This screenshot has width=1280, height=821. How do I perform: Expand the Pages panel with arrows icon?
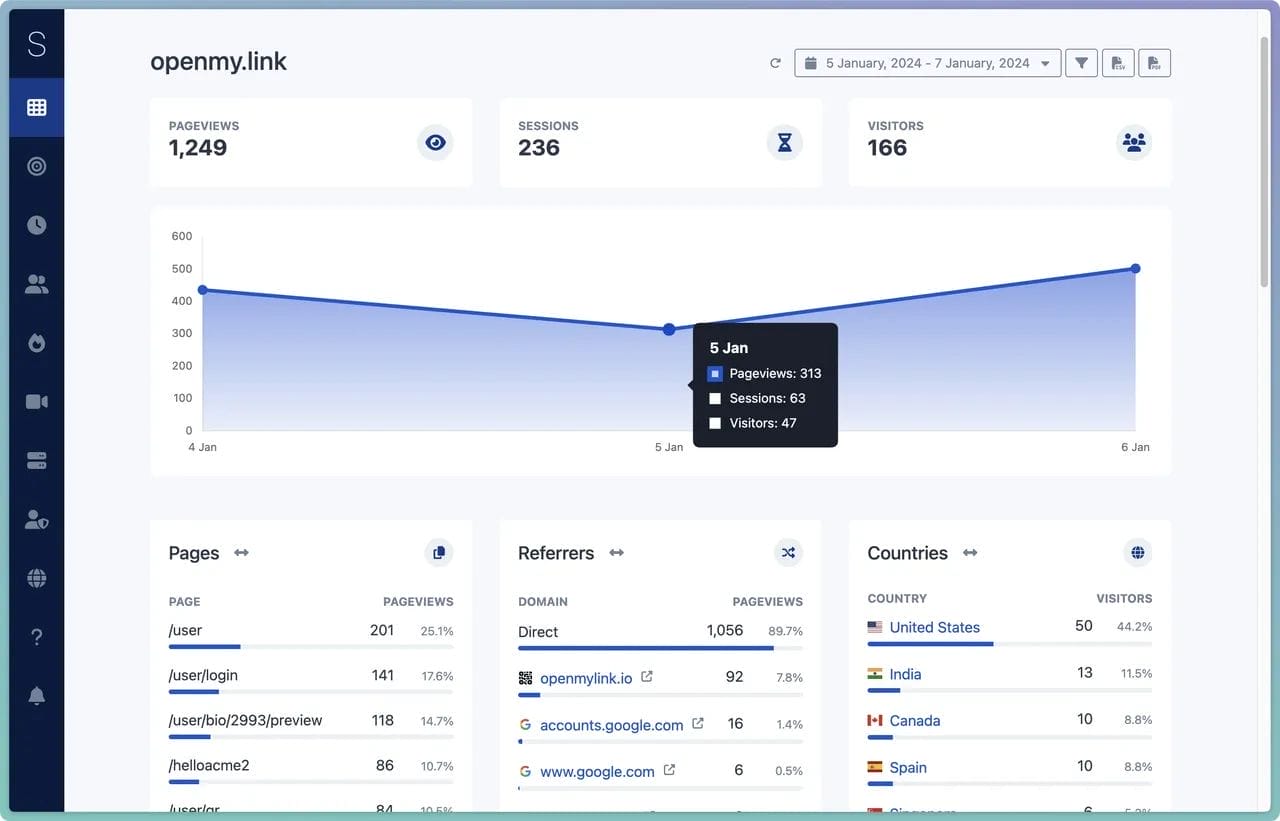[x=241, y=553]
